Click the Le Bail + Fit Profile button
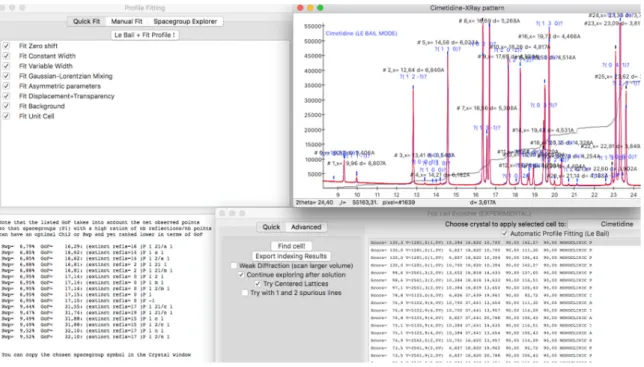The image size is (644, 367). pos(145,35)
